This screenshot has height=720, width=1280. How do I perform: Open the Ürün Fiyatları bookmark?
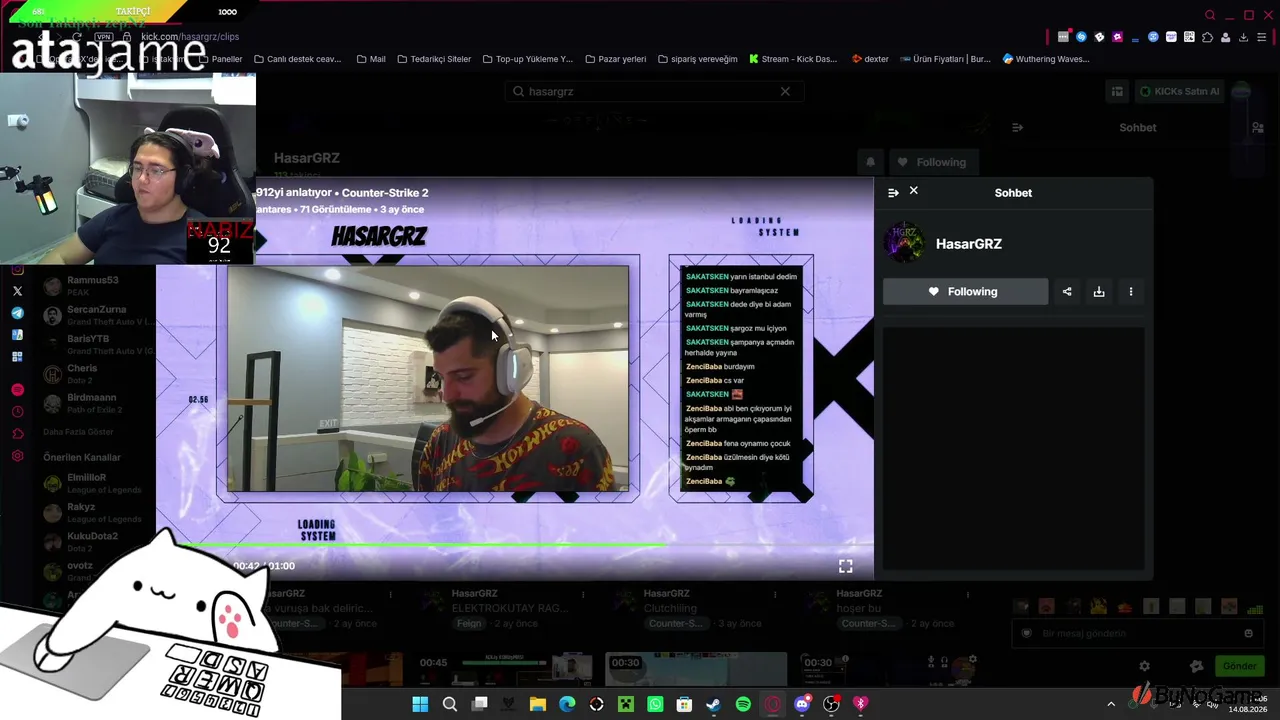[x=945, y=59]
